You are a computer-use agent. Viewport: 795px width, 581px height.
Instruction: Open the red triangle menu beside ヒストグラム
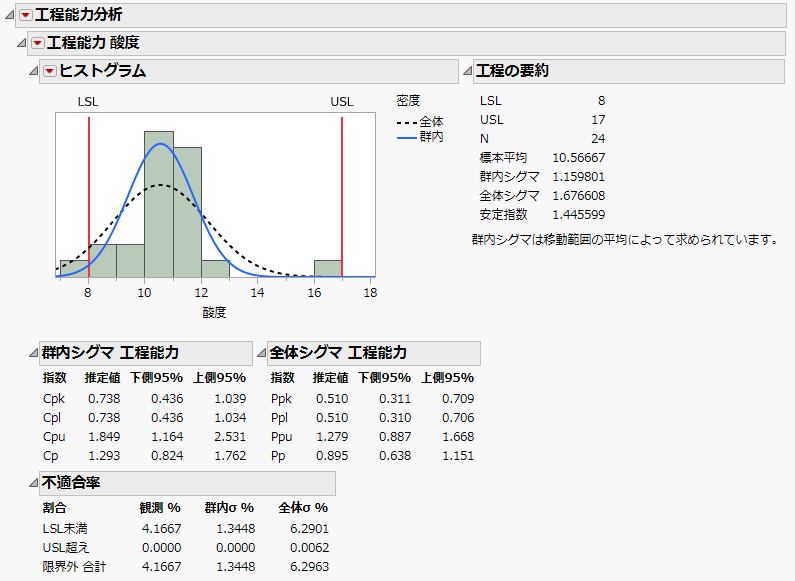pos(50,71)
